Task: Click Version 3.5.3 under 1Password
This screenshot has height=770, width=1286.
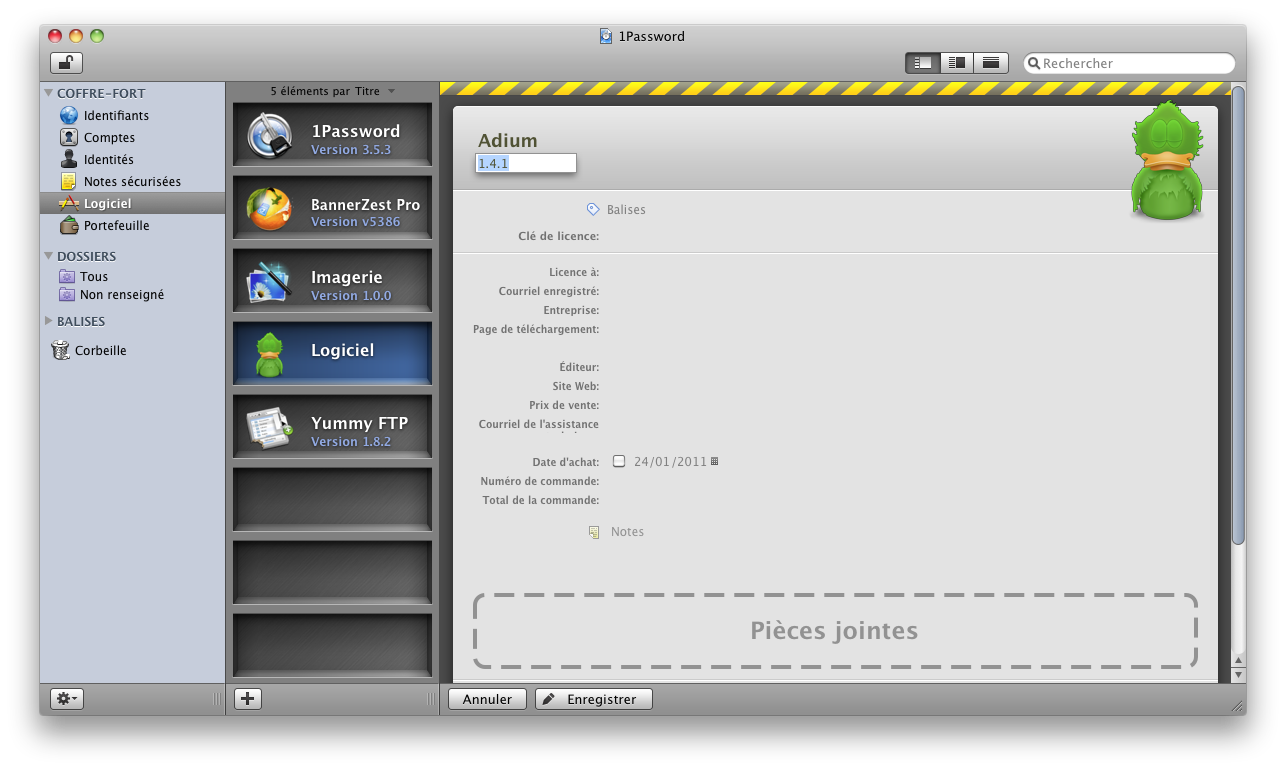Action: (351, 150)
